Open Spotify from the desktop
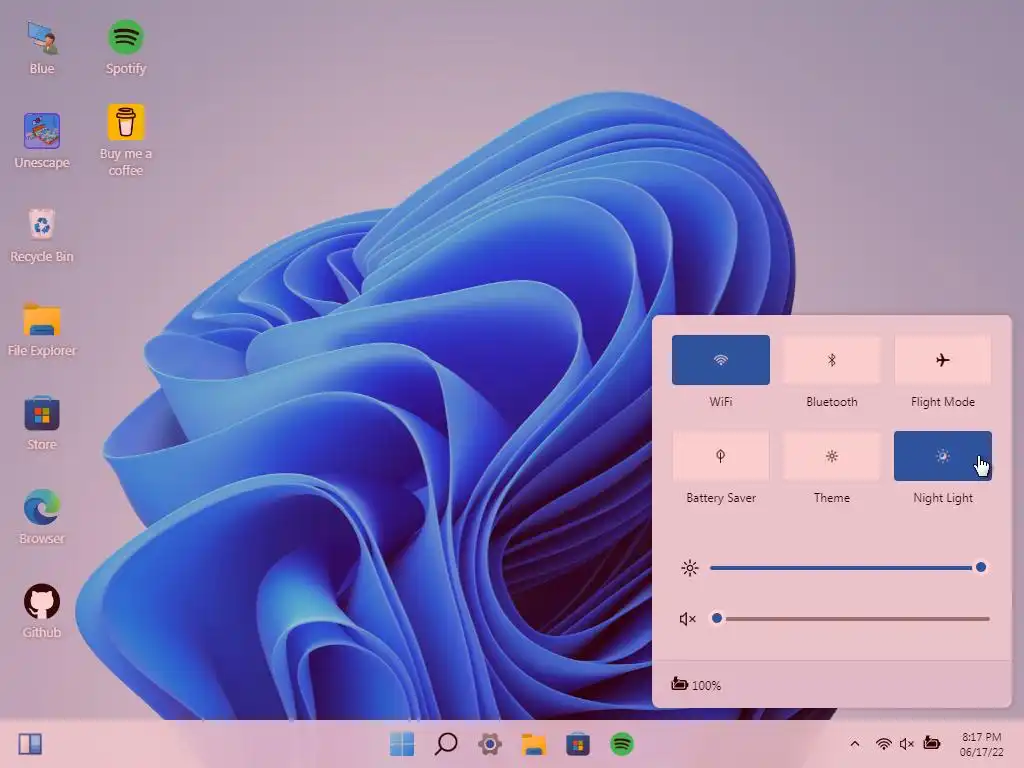Screen dimensions: 1024x768 (125, 47)
